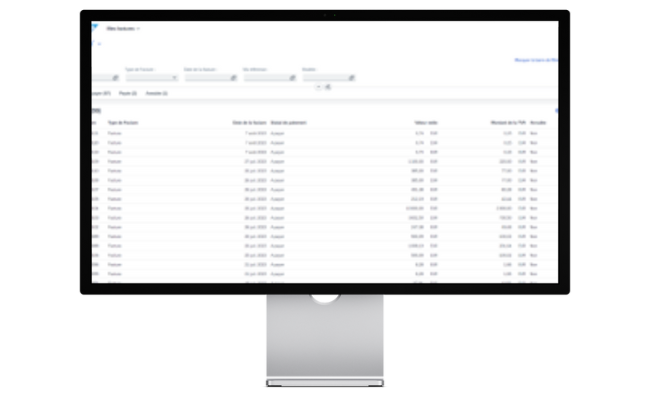The height and width of the screenshot is (400, 650).
Task: Click the value help icon of the leftmost filter
Action: [115, 77]
